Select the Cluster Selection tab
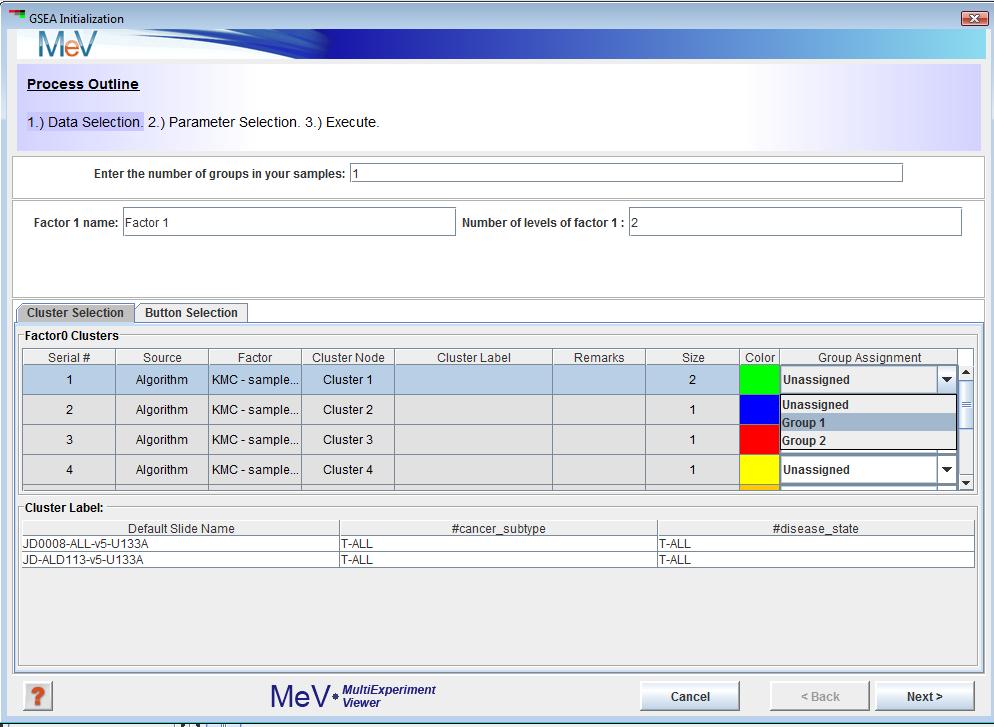Viewport: 994px width, 727px height. click(x=75, y=313)
